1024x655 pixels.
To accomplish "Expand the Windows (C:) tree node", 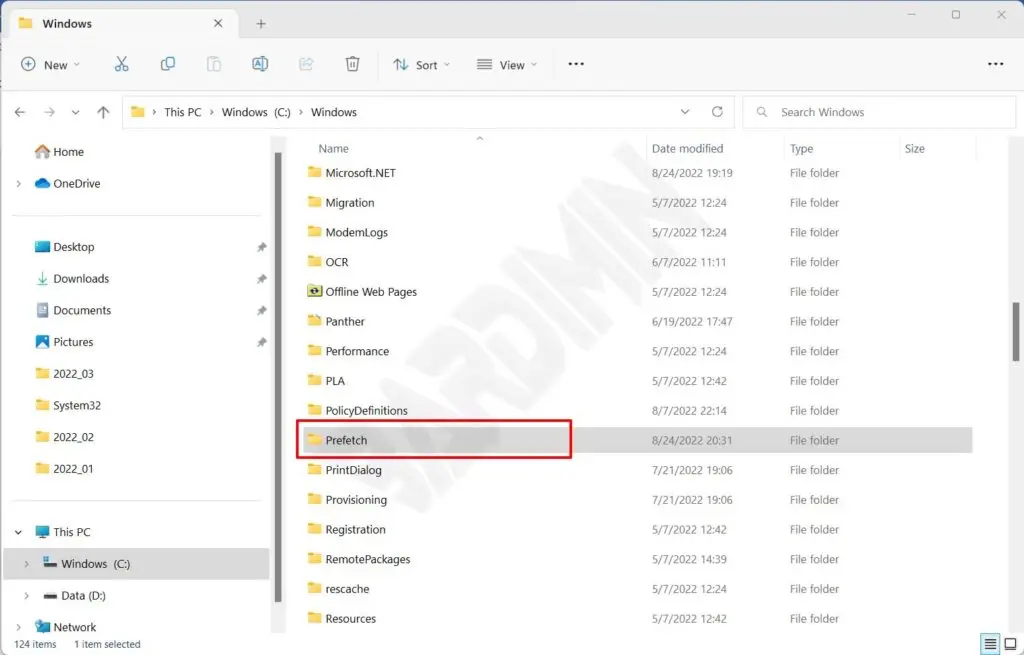I will click(x=26, y=564).
